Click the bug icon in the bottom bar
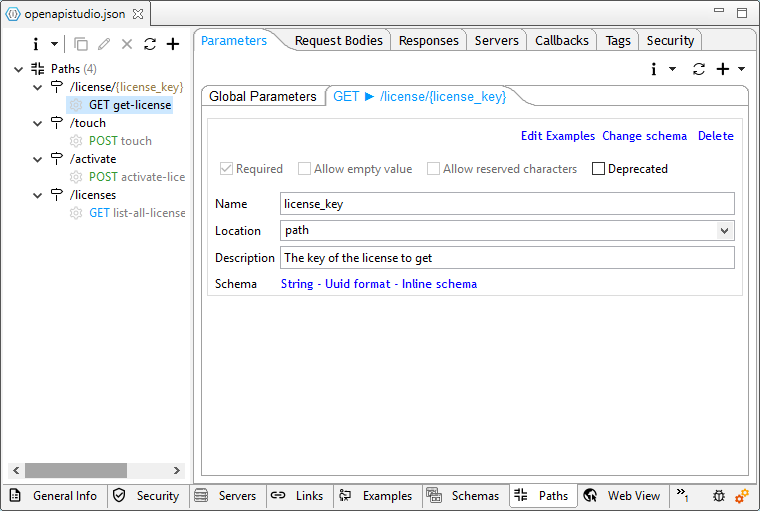 (x=719, y=495)
